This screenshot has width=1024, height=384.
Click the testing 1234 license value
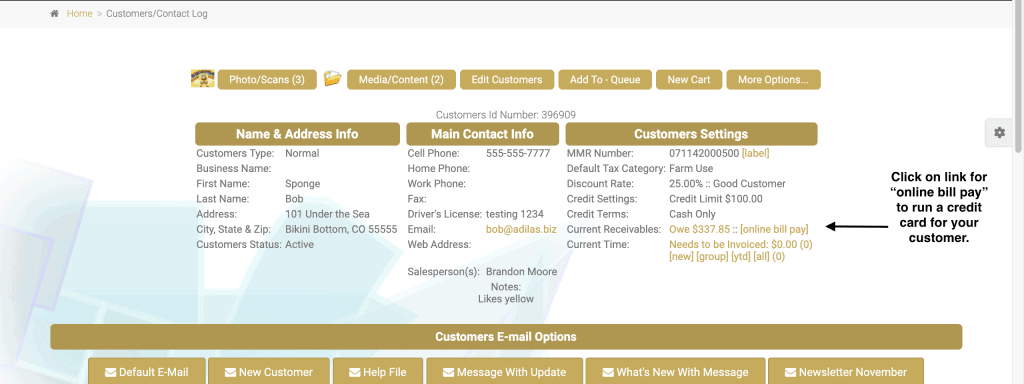pos(515,214)
